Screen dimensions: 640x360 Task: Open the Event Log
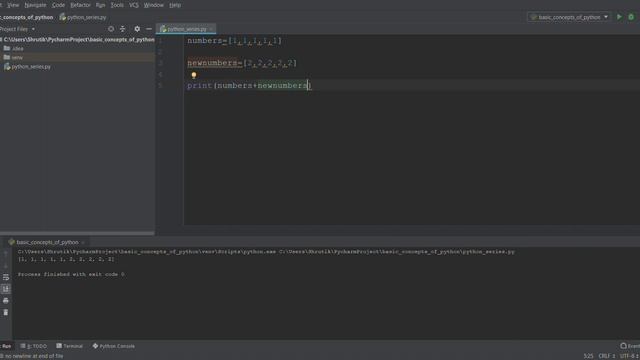630,346
